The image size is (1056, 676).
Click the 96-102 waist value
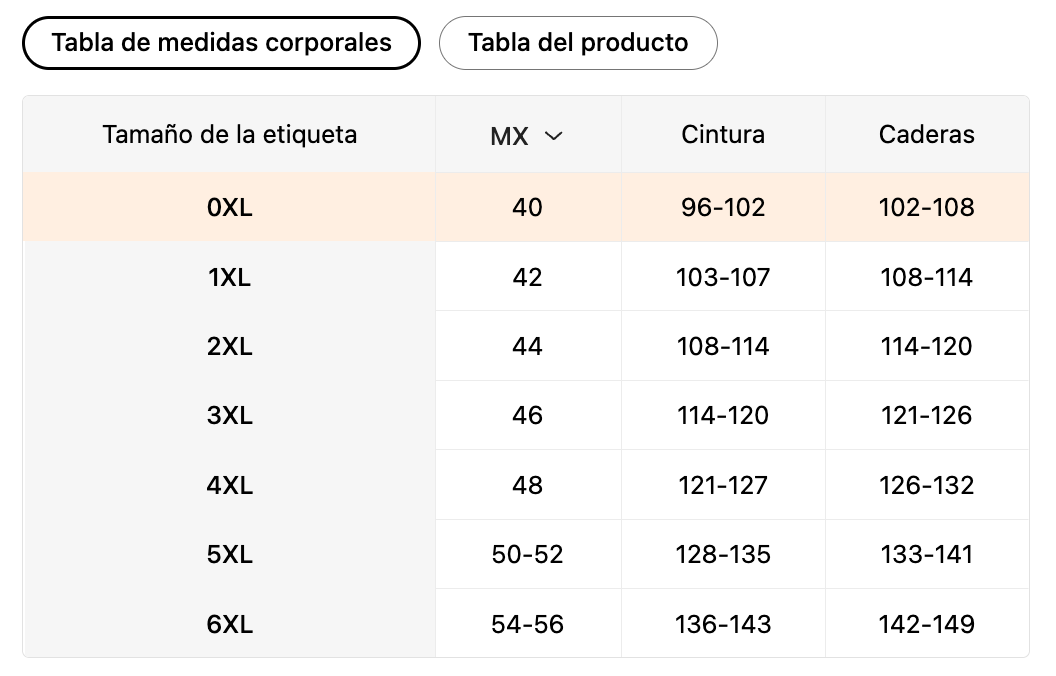[x=723, y=207]
